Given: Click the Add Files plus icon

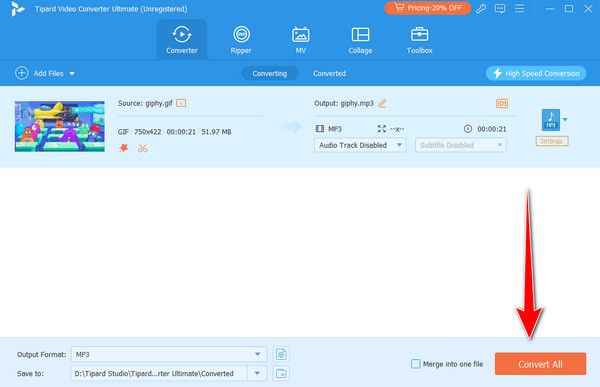Looking at the screenshot, I should (21, 73).
